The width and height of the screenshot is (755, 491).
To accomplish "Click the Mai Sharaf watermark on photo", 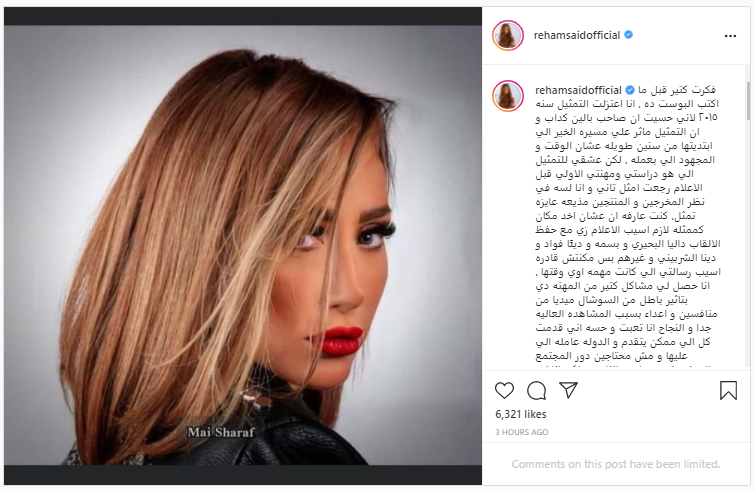I will [221, 432].
